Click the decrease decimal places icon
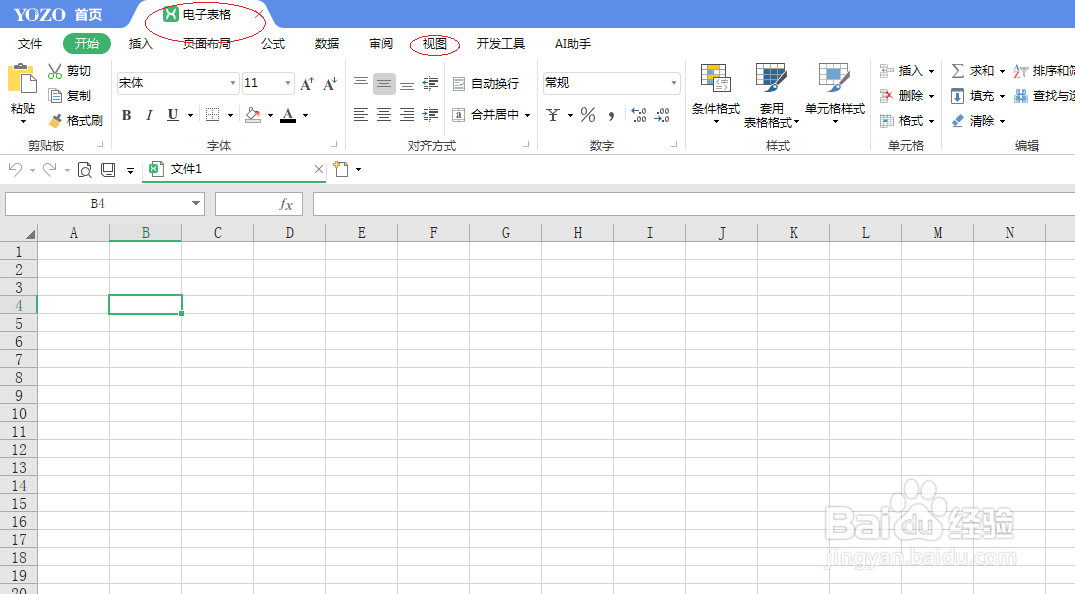This screenshot has height=594, width=1075. pyautogui.click(x=662, y=115)
